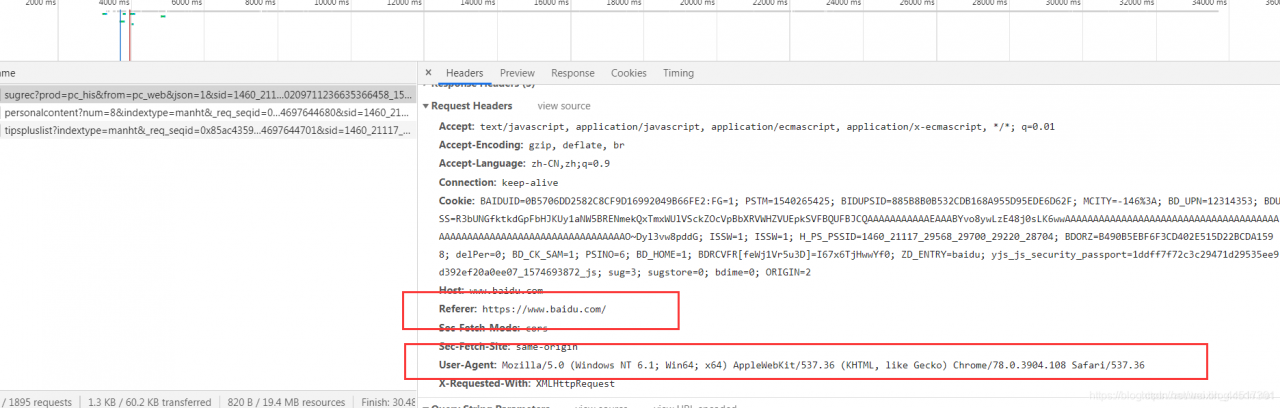This screenshot has height=408, width=1280.
Task: Select the personalcontent?num=8 request row
Action: click(x=208, y=113)
